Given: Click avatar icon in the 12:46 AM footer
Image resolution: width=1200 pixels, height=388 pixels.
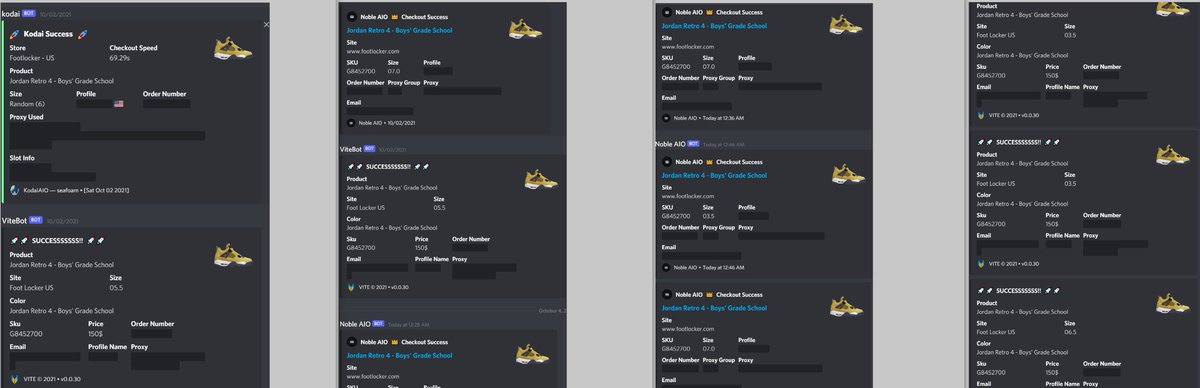Looking at the screenshot, I should click(x=666, y=267).
